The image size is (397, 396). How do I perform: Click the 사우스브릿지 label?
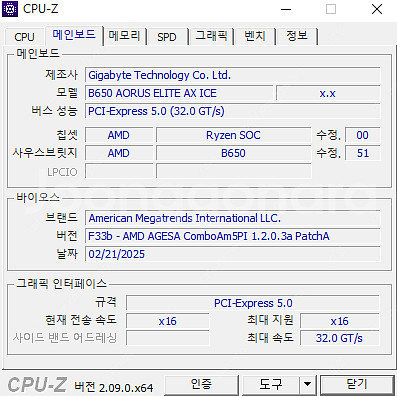click(x=45, y=153)
